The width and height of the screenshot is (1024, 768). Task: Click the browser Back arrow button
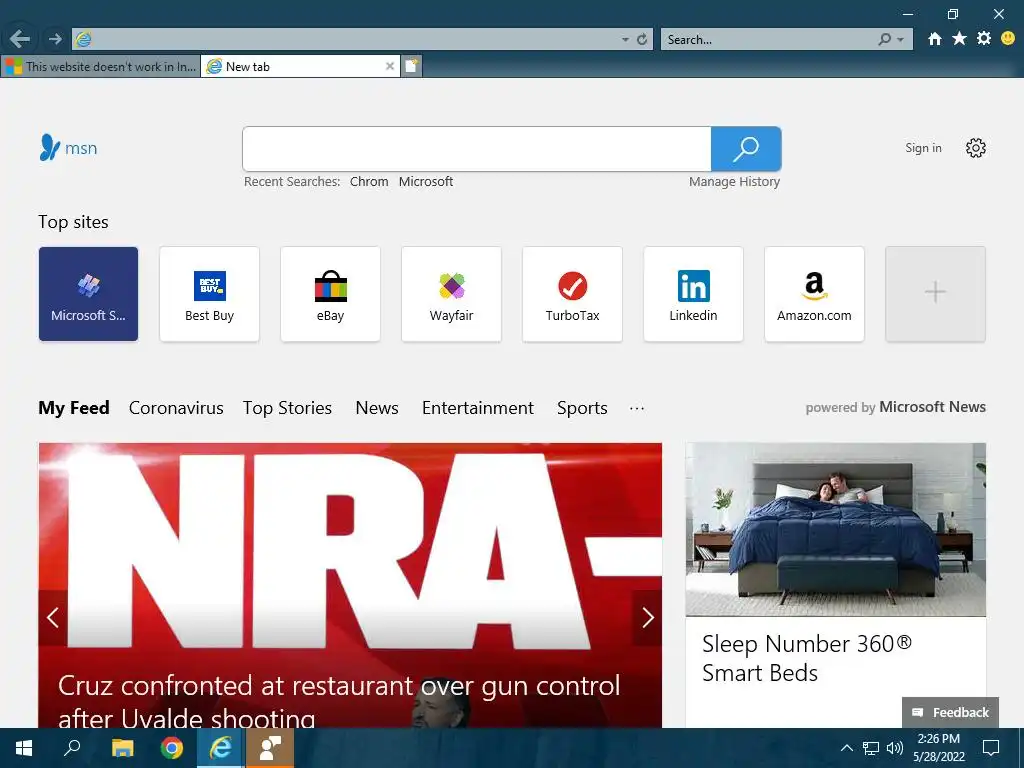point(20,39)
